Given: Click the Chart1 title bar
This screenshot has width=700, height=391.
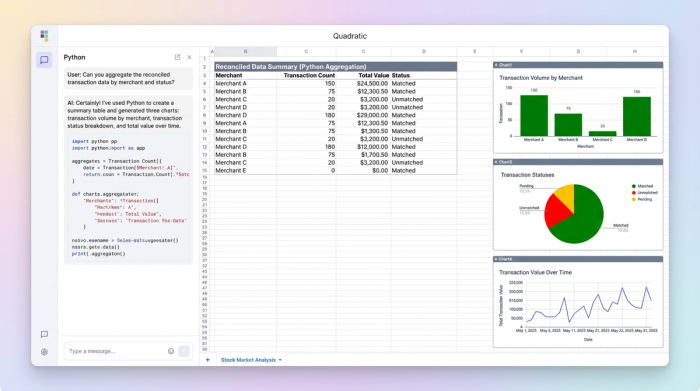Looking at the screenshot, I should [x=578, y=65].
